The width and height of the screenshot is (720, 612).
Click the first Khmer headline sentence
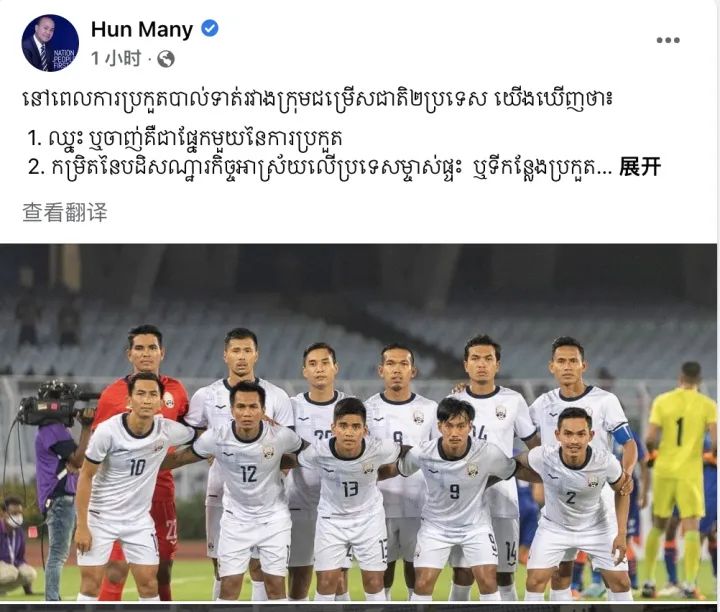pyautogui.click(x=317, y=99)
